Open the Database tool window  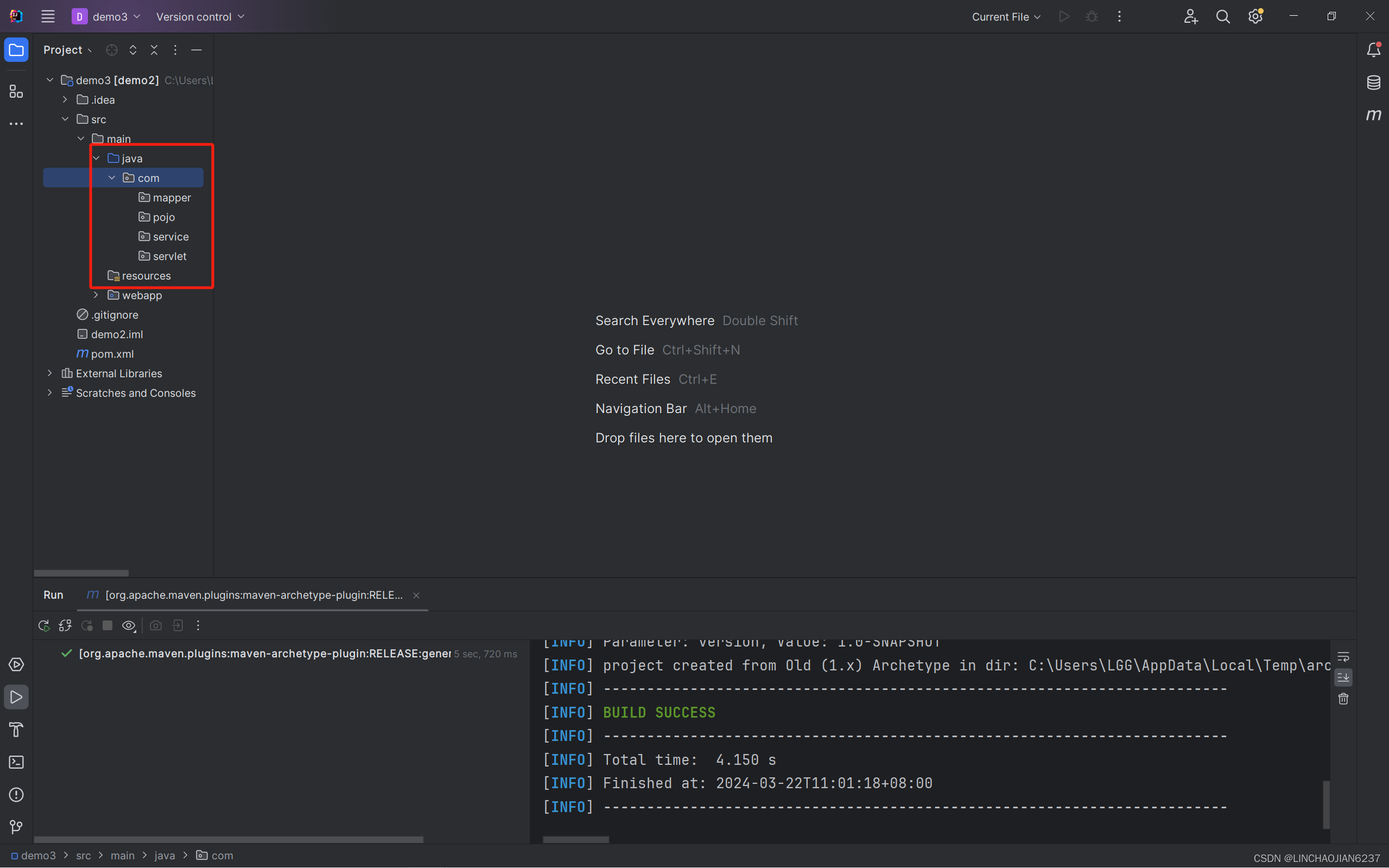[1373, 83]
